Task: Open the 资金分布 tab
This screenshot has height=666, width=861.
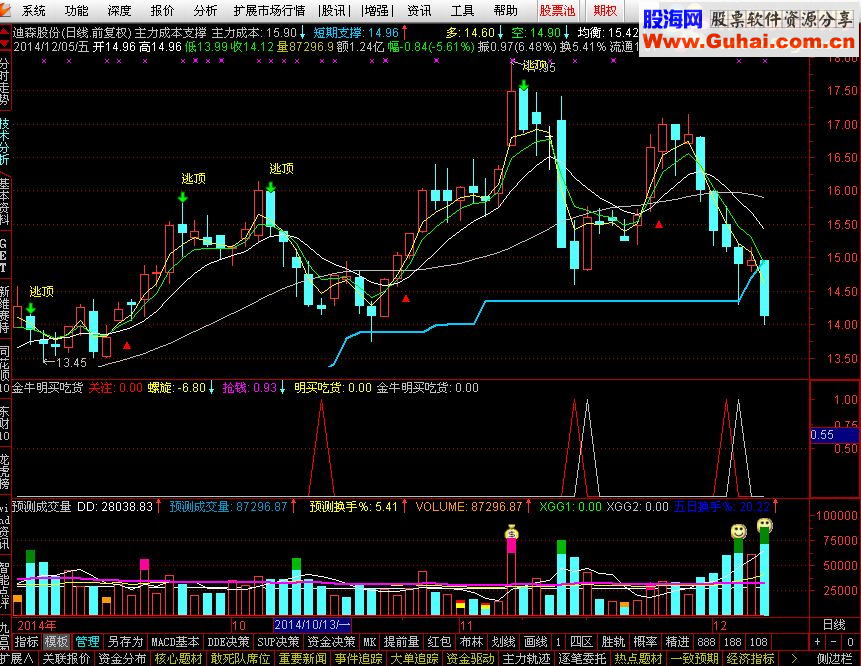Action: click(x=122, y=658)
